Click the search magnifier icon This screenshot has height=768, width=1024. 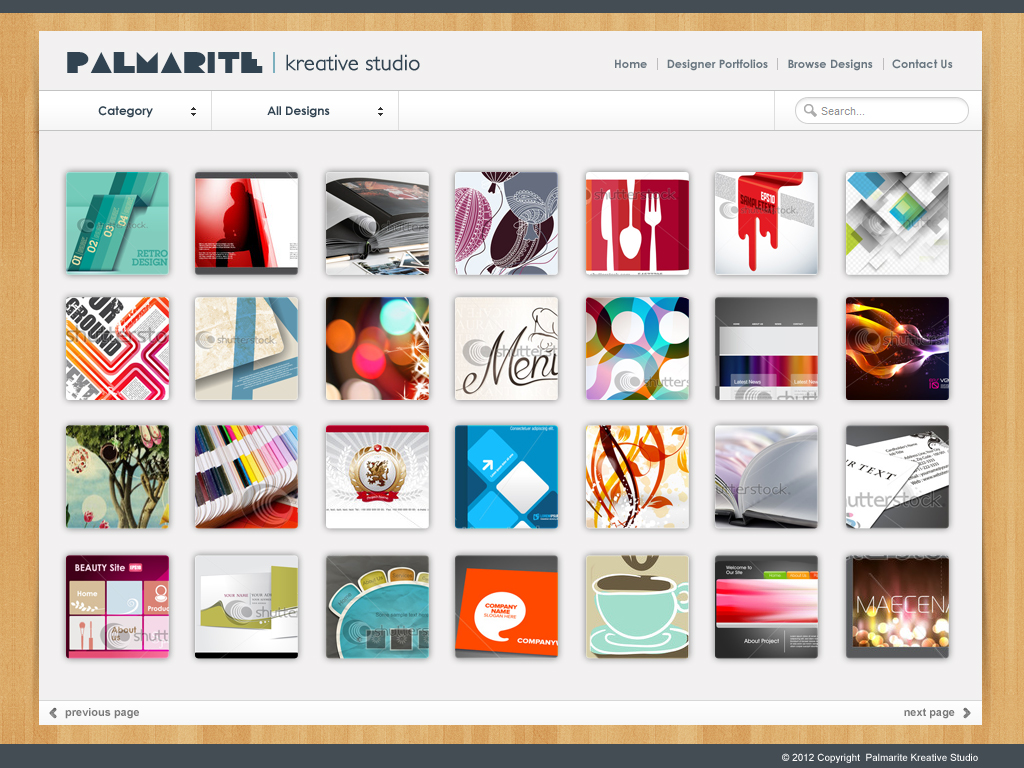coord(810,110)
